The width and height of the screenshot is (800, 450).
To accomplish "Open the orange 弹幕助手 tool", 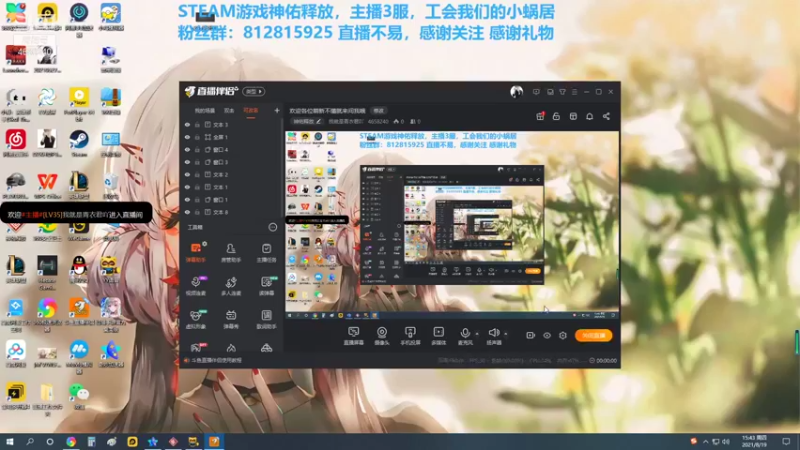I will click(195, 252).
